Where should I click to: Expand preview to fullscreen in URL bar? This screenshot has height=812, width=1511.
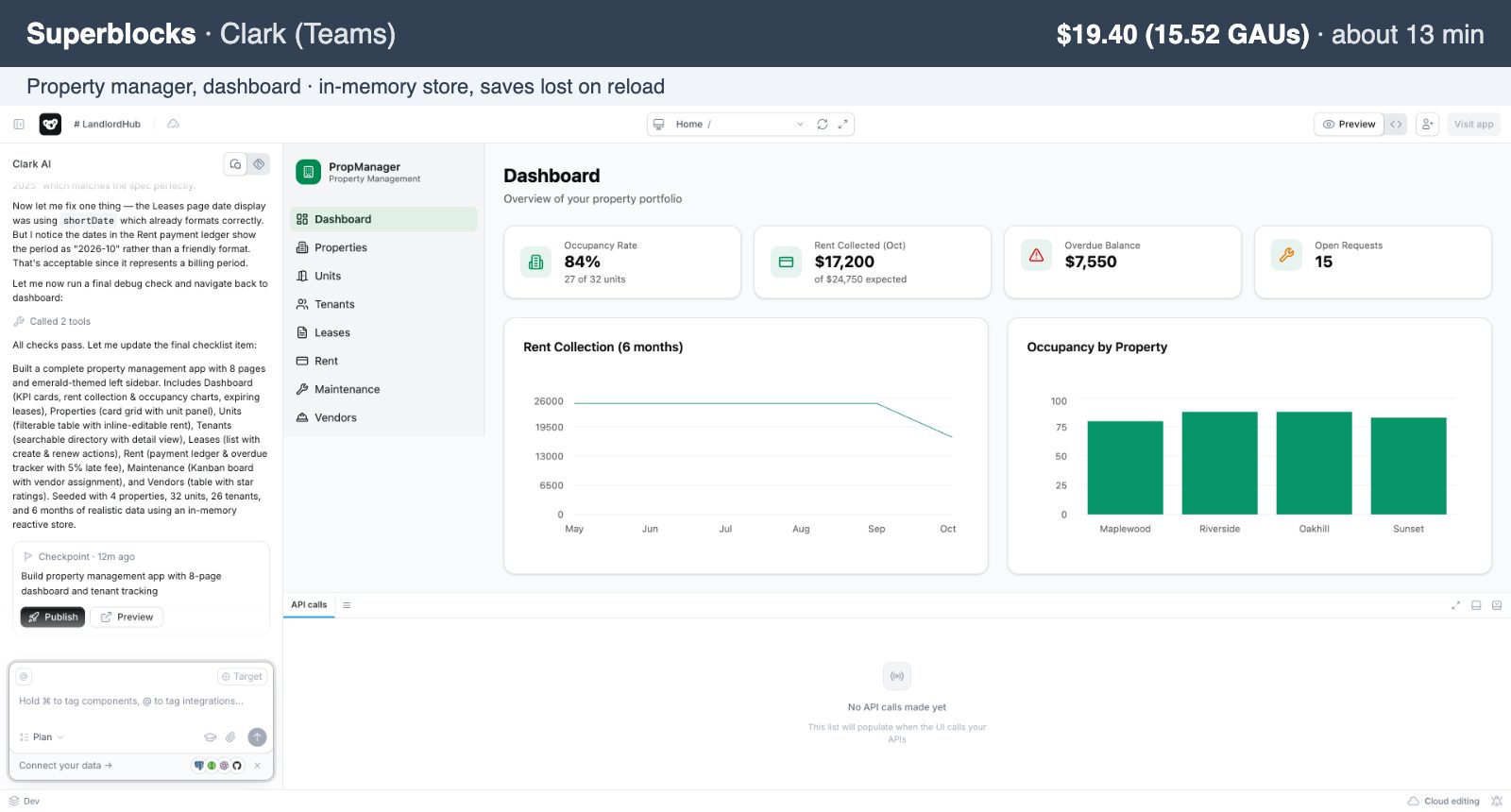842,124
